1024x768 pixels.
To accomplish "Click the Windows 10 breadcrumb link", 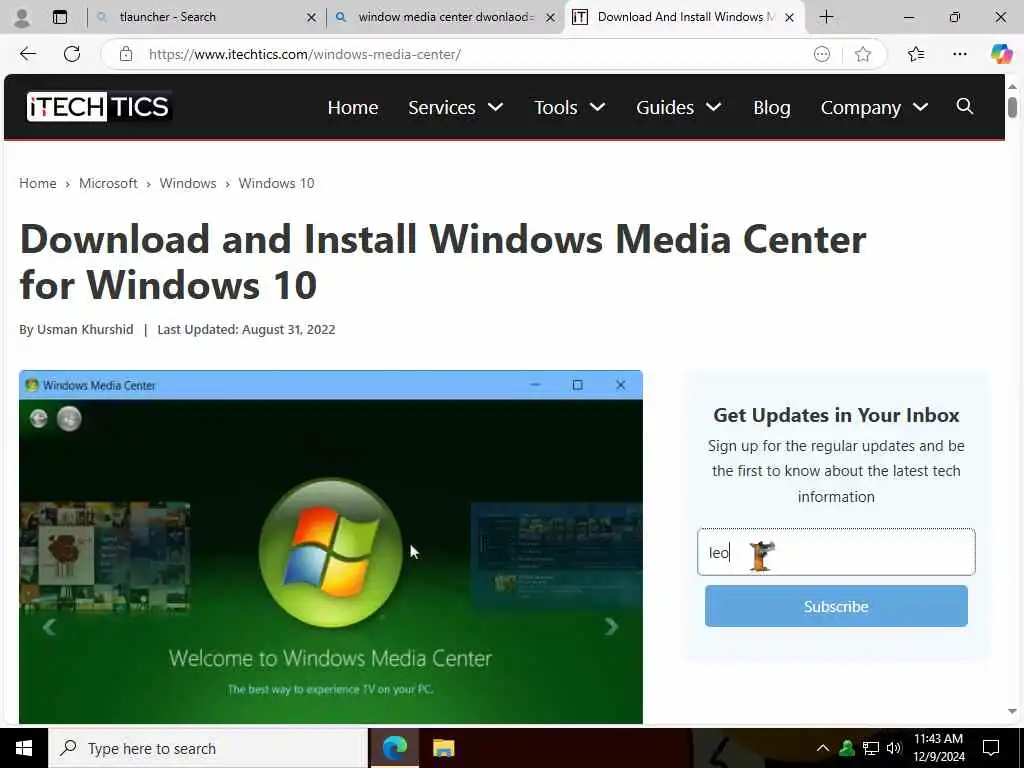I will pos(276,183).
